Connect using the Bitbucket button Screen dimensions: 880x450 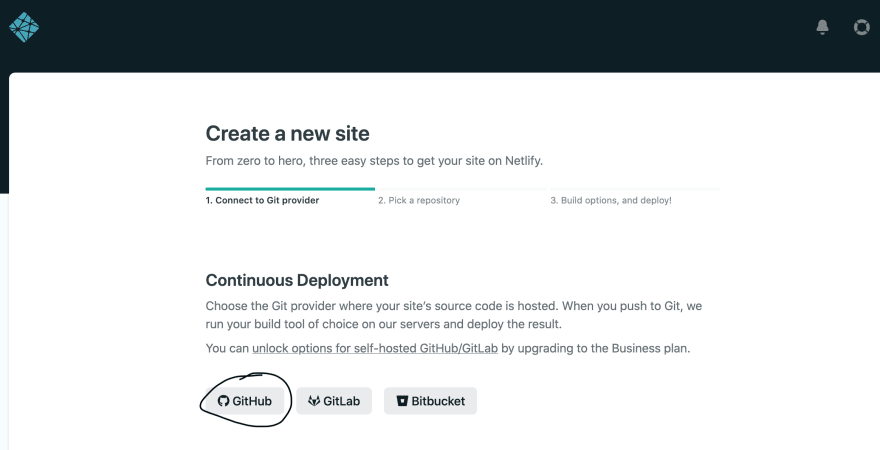tap(430, 401)
